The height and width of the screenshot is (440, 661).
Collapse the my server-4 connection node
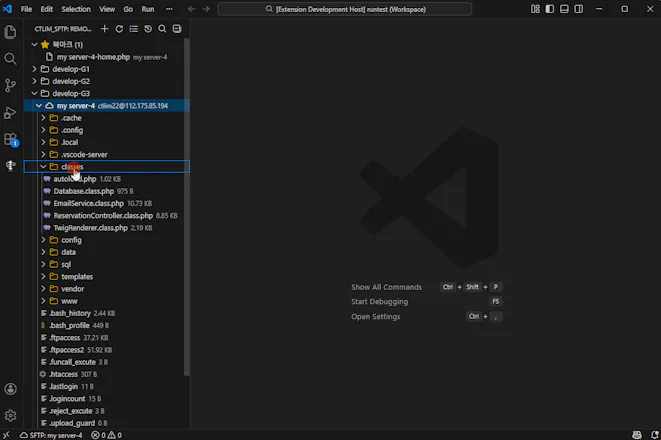coord(39,105)
